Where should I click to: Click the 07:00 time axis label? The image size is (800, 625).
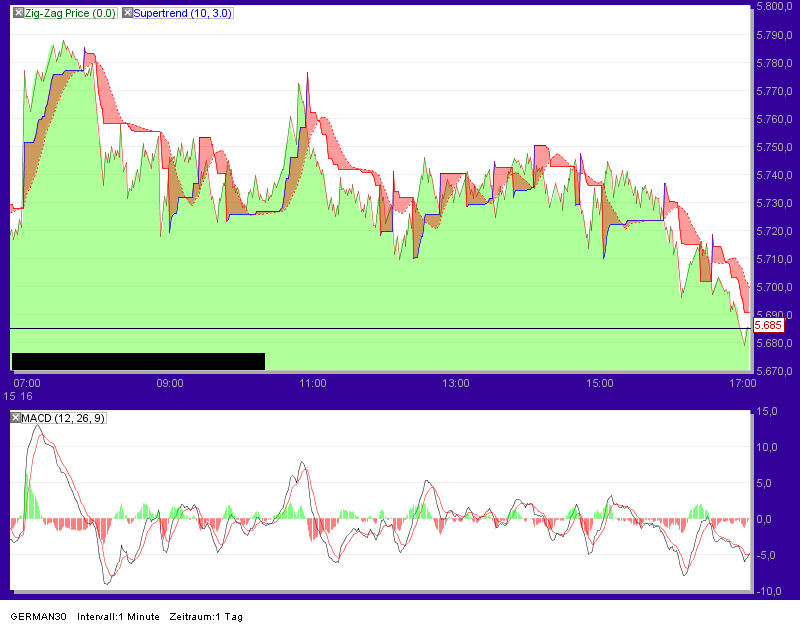27,383
